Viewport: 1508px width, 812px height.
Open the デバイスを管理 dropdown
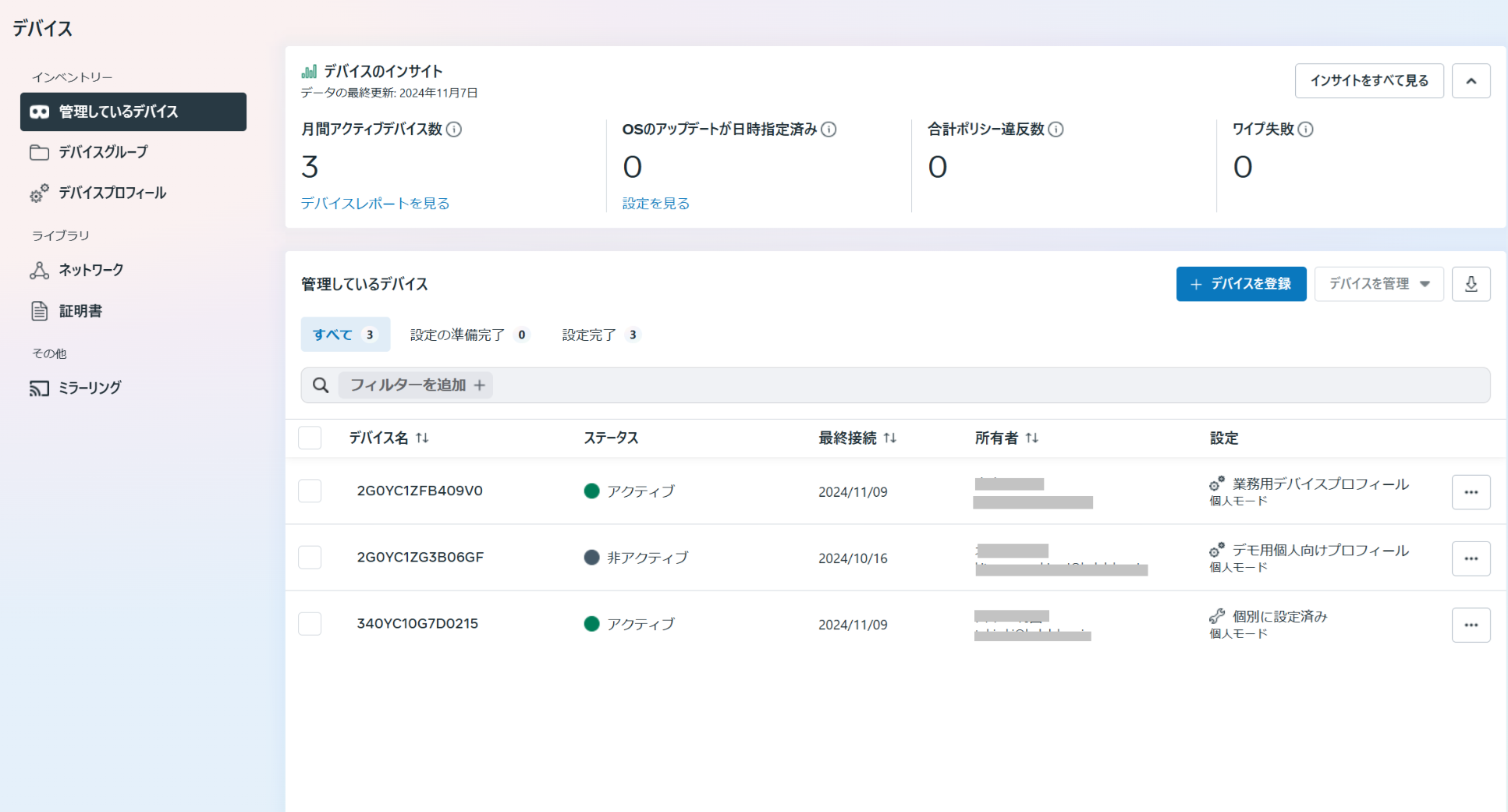click(1378, 284)
